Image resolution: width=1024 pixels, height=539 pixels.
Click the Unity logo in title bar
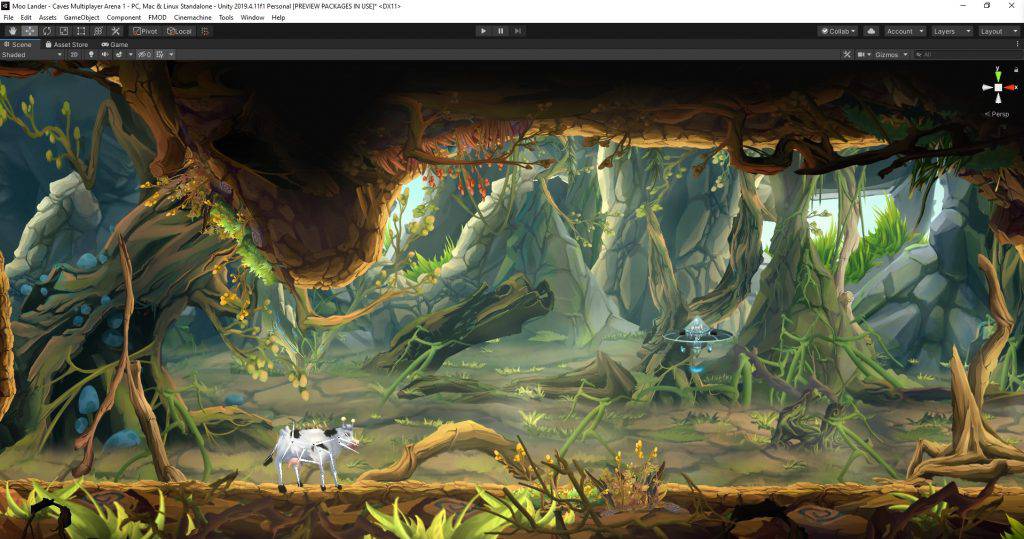click(x=6, y=6)
